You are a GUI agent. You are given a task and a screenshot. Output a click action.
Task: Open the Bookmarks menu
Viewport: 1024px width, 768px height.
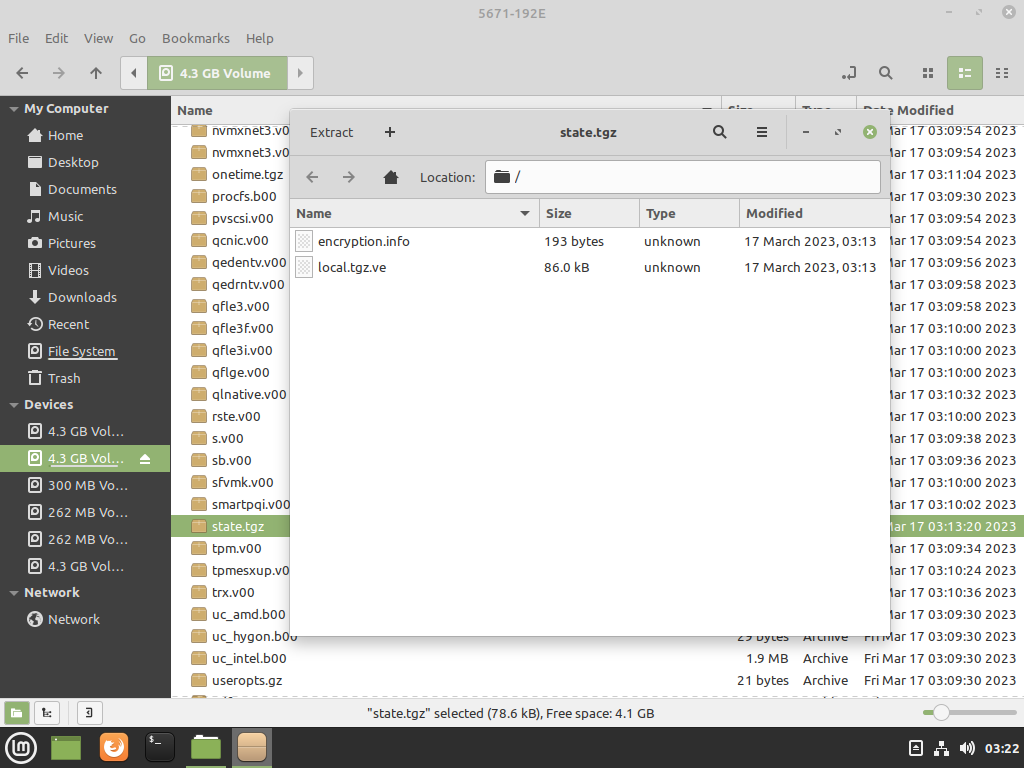pos(195,38)
